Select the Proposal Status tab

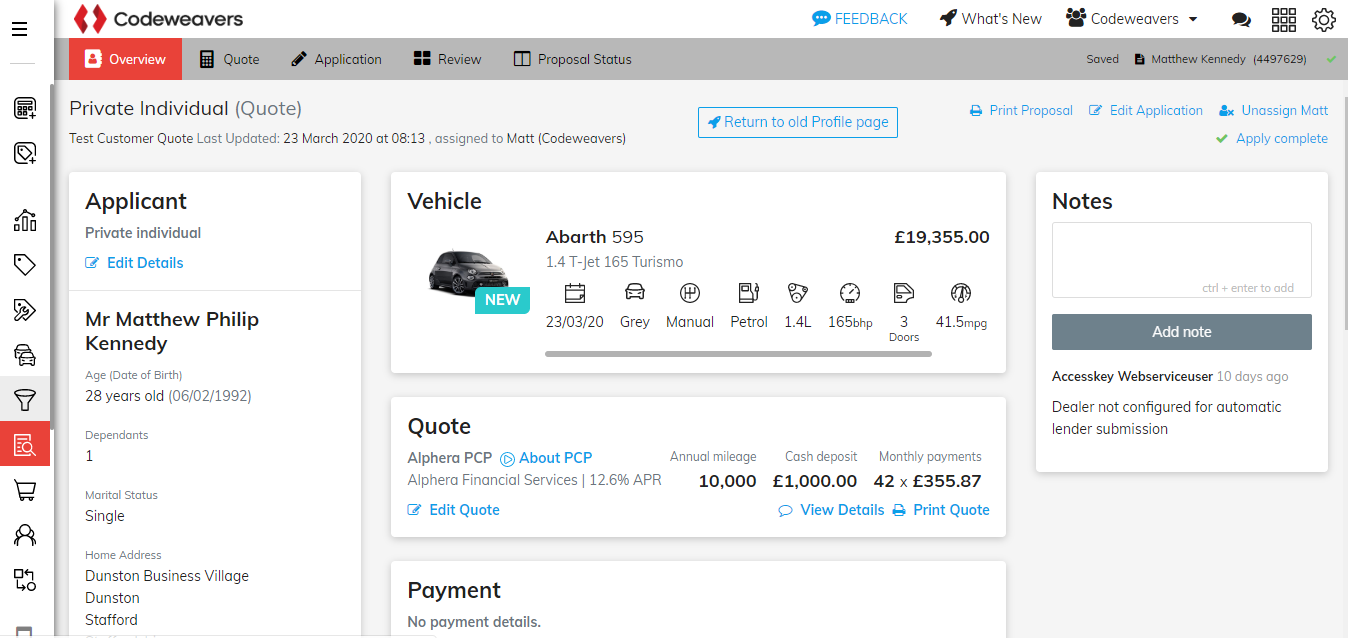pyautogui.click(x=572, y=59)
